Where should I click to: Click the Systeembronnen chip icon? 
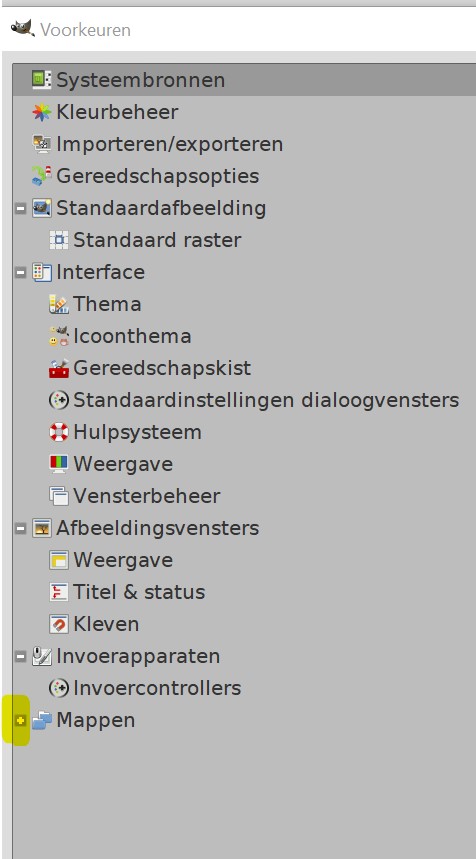[x=42, y=80]
